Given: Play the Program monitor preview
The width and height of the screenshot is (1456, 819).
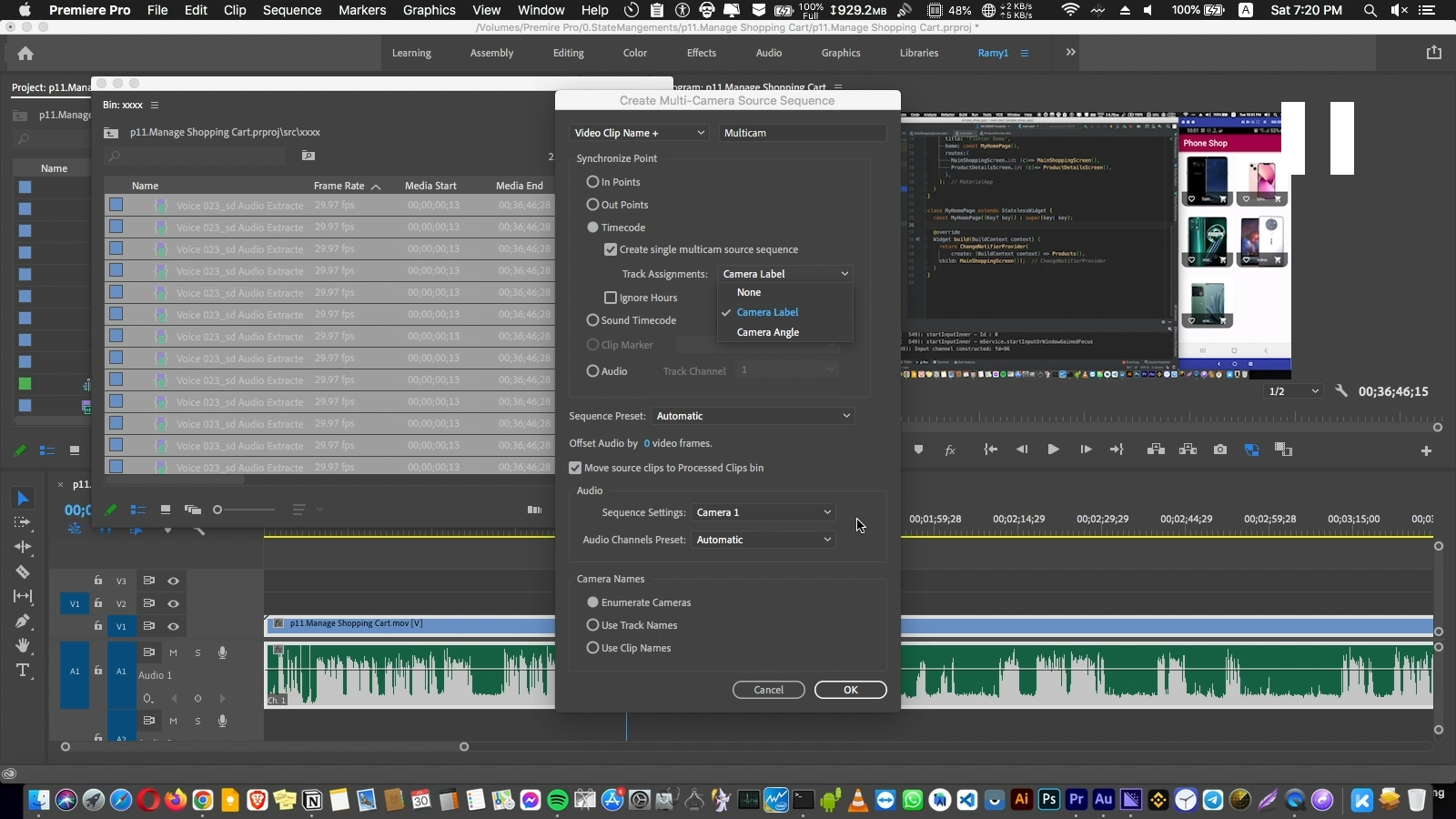Looking at the screenshot, I should 1053,450.
